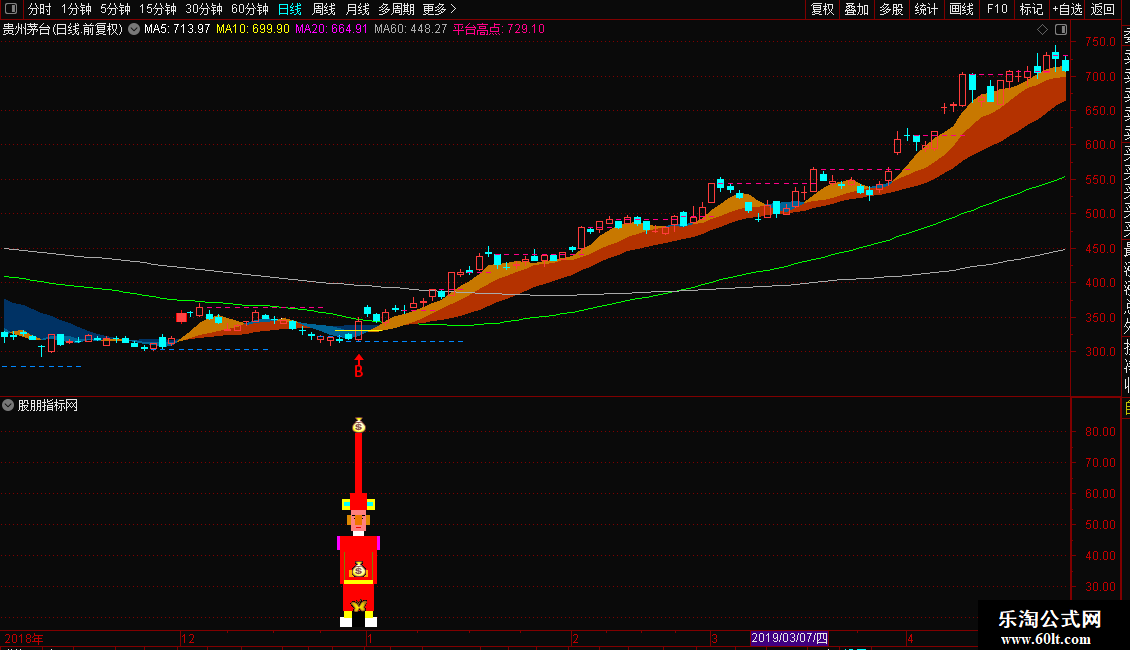The width and height of the screenshot is (1130, 650).
Task: Click 平台高点: 729.10 label
Action: coord(499,29)
